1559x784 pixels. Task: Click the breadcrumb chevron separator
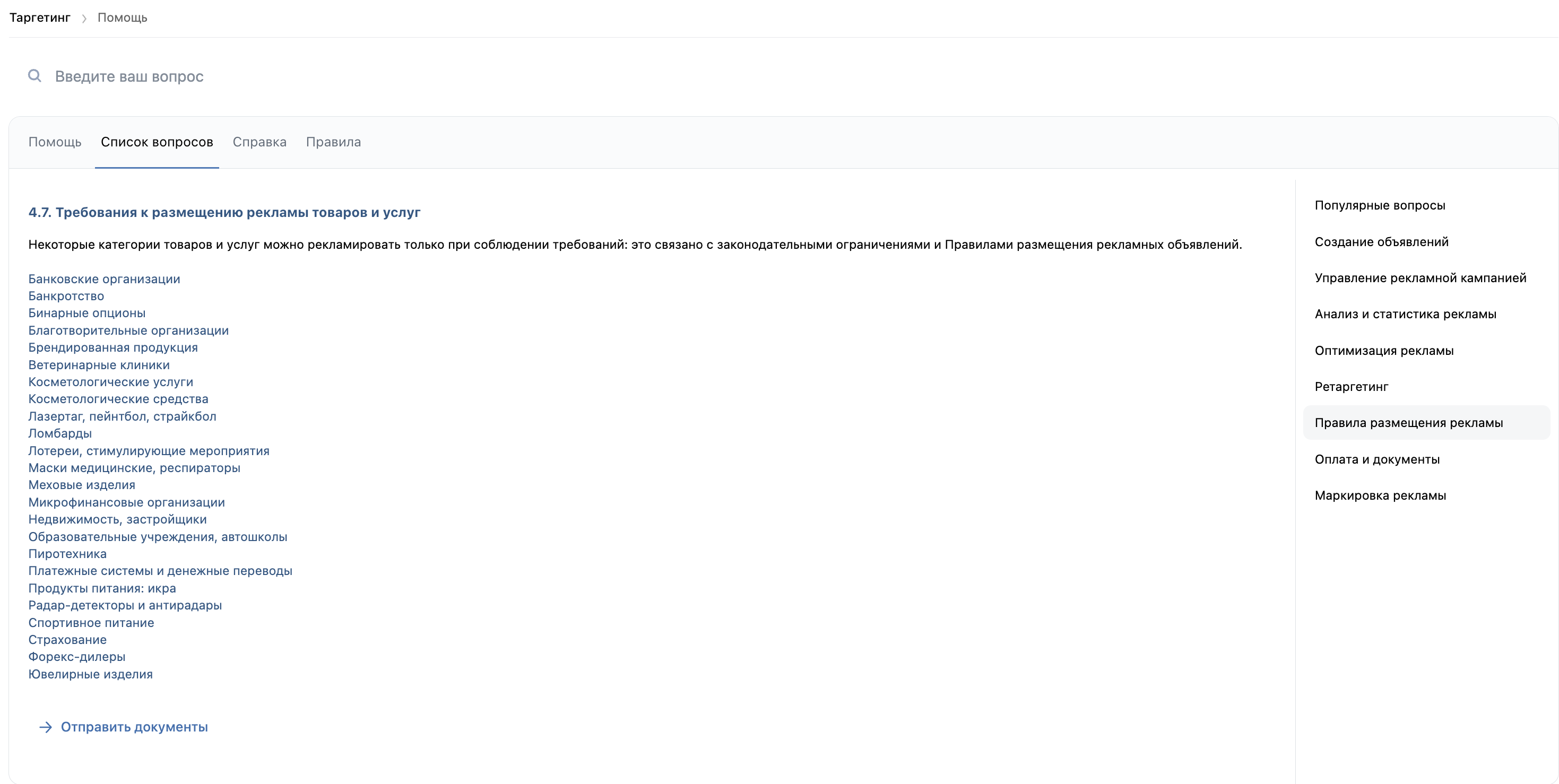coord(84,18)
